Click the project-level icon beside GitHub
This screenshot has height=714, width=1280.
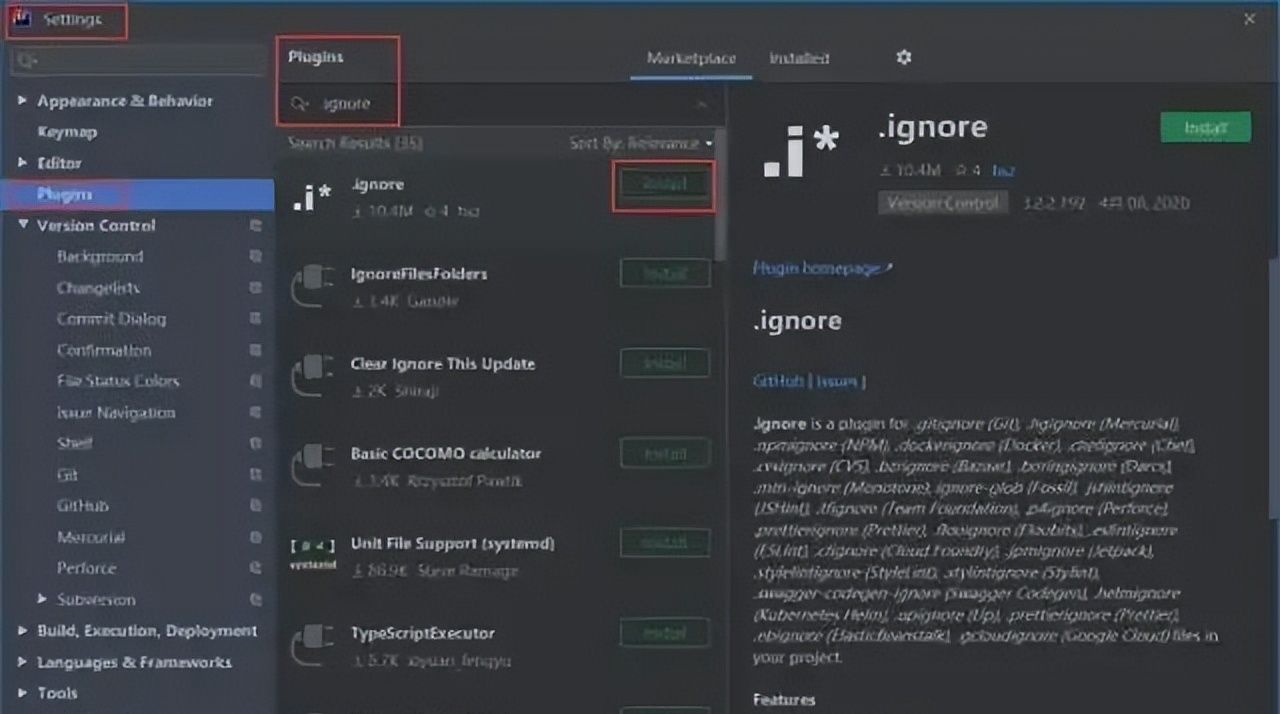tap(256, 506)
